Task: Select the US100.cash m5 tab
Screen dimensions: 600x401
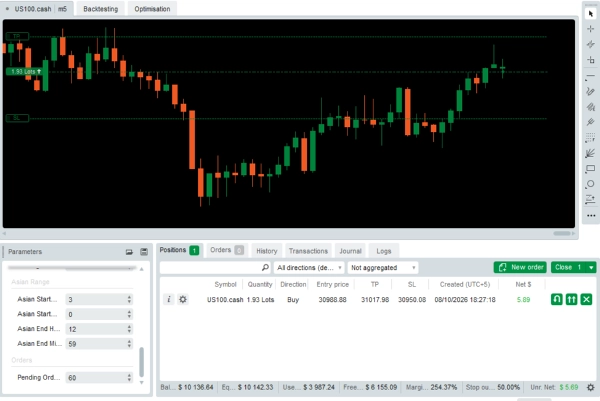Action: (x=37, y=9)
